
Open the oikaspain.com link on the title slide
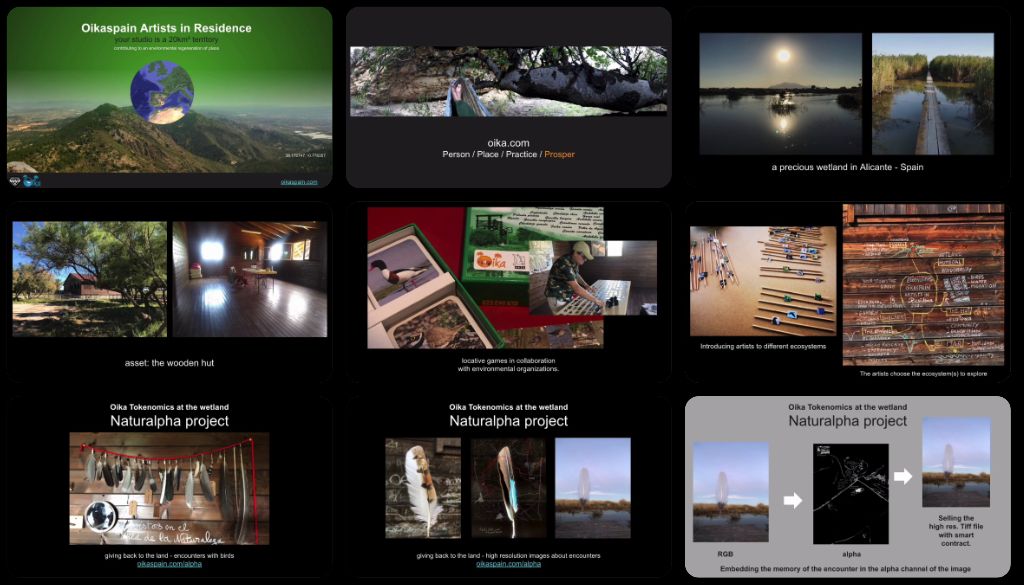299,182
